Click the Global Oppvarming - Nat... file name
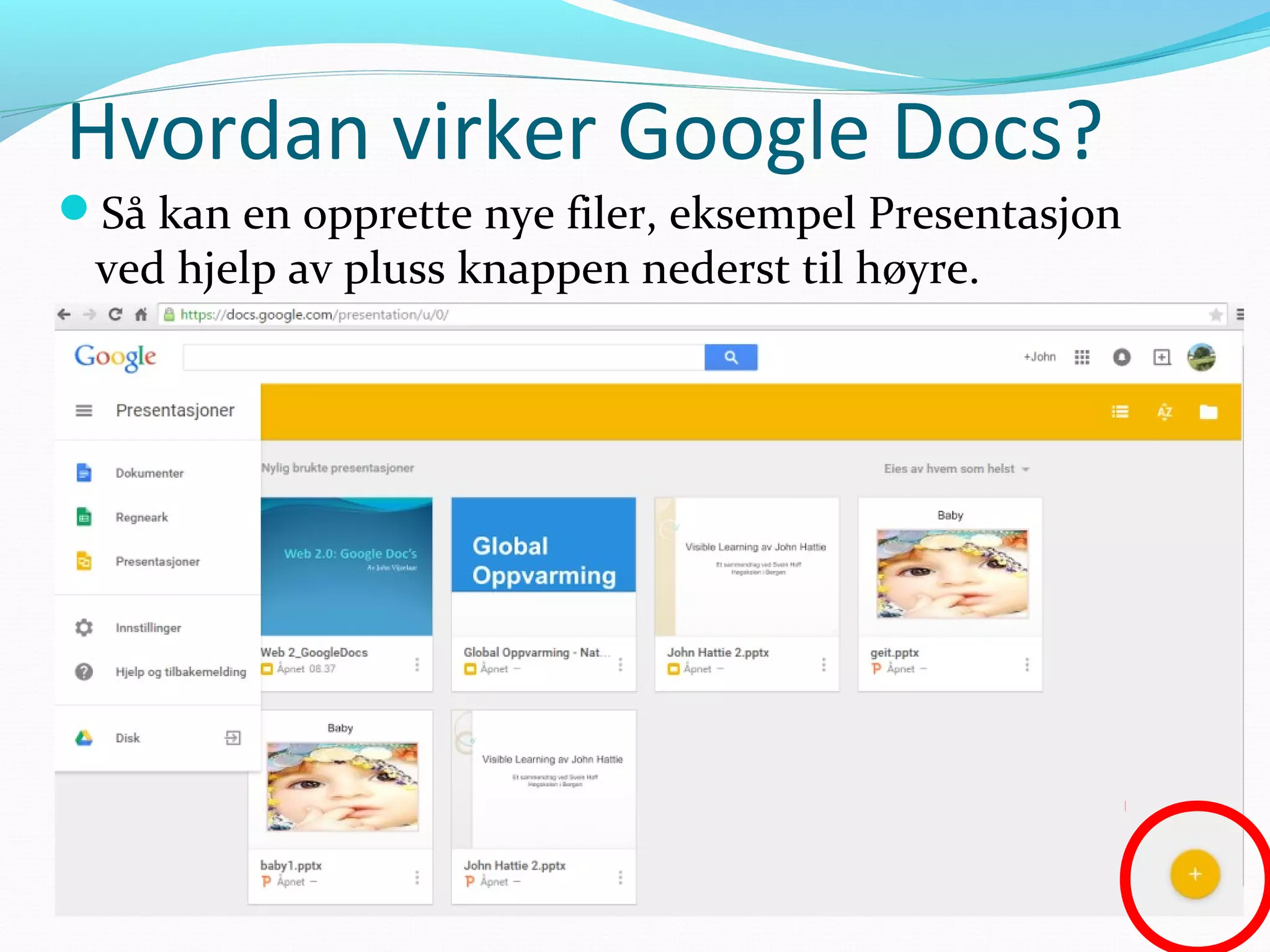Image resolution: width=1270 pixels, height=952 pixels. click(x=537, y=653)
